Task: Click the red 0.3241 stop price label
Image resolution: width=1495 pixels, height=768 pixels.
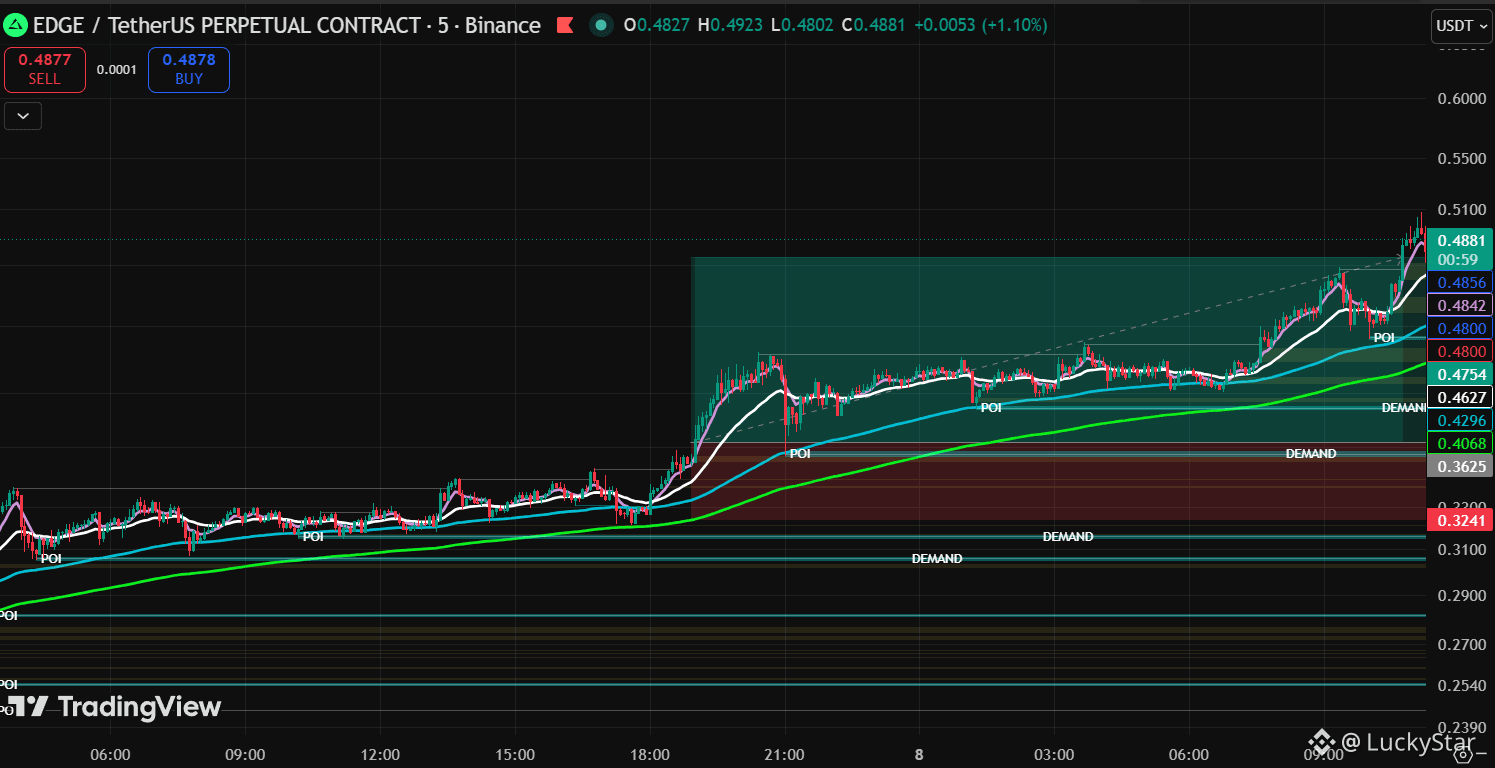Action: tap(1461, 520)
